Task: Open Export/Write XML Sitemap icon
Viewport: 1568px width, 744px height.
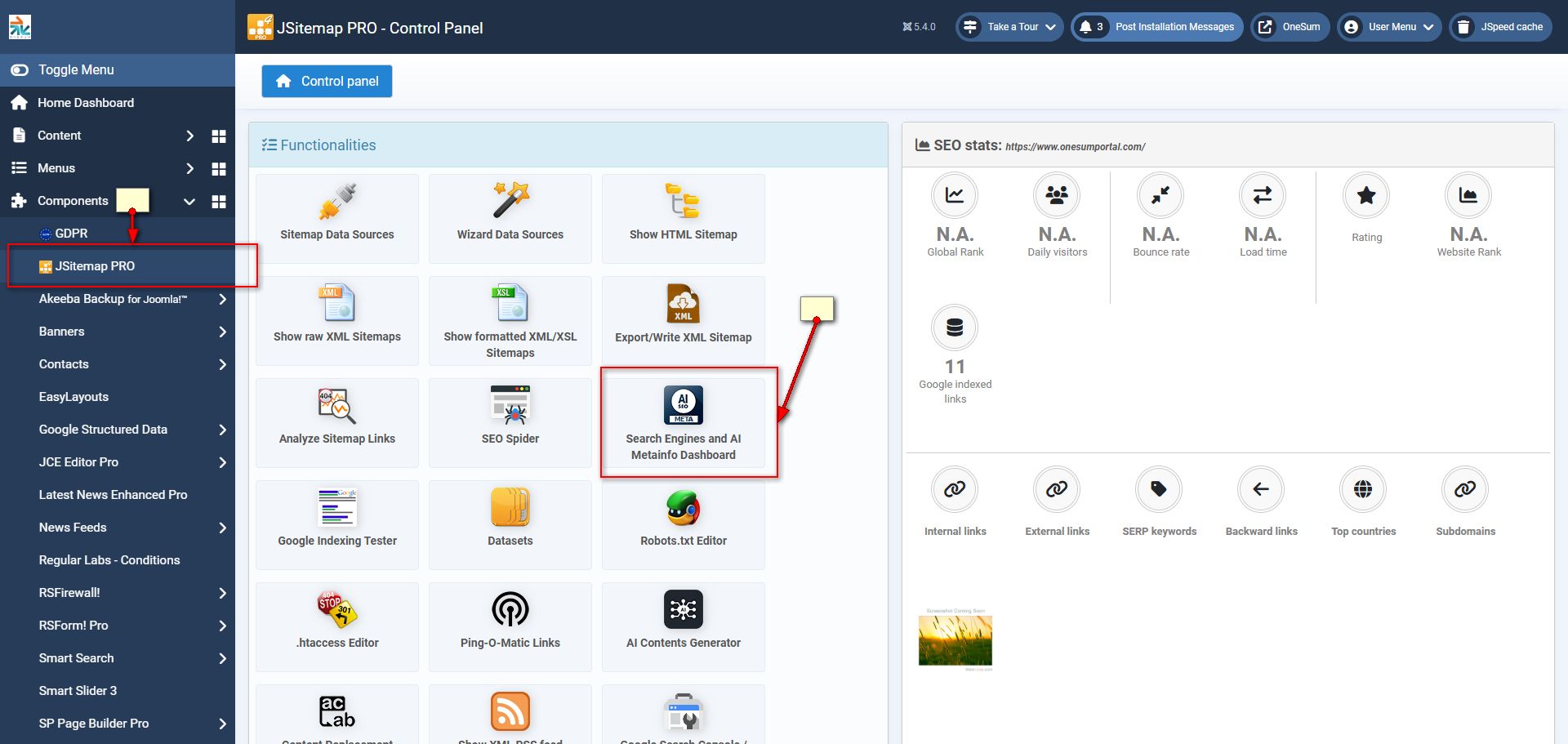Action: click(x=684, y=304)
